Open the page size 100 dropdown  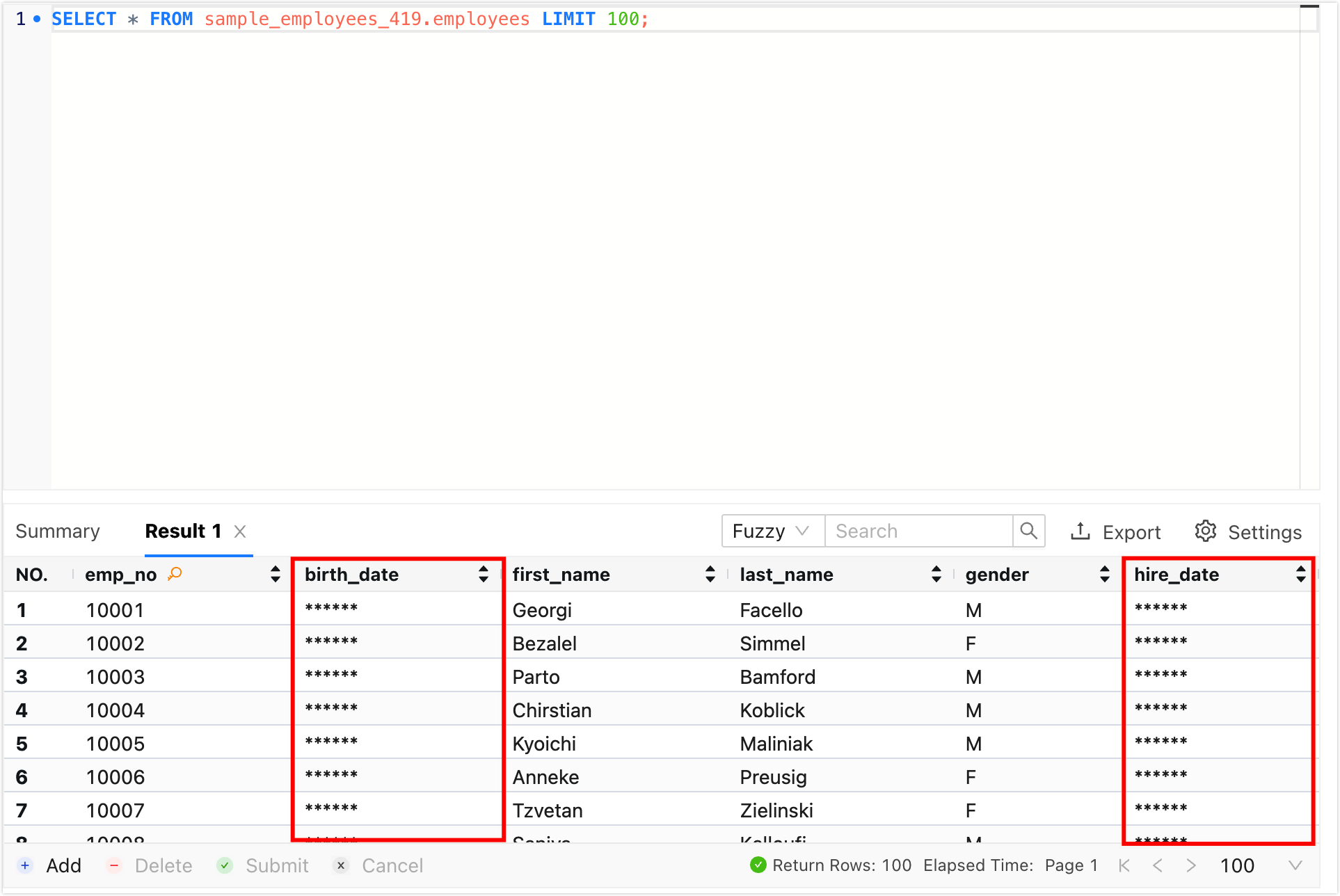point(1261,865)
